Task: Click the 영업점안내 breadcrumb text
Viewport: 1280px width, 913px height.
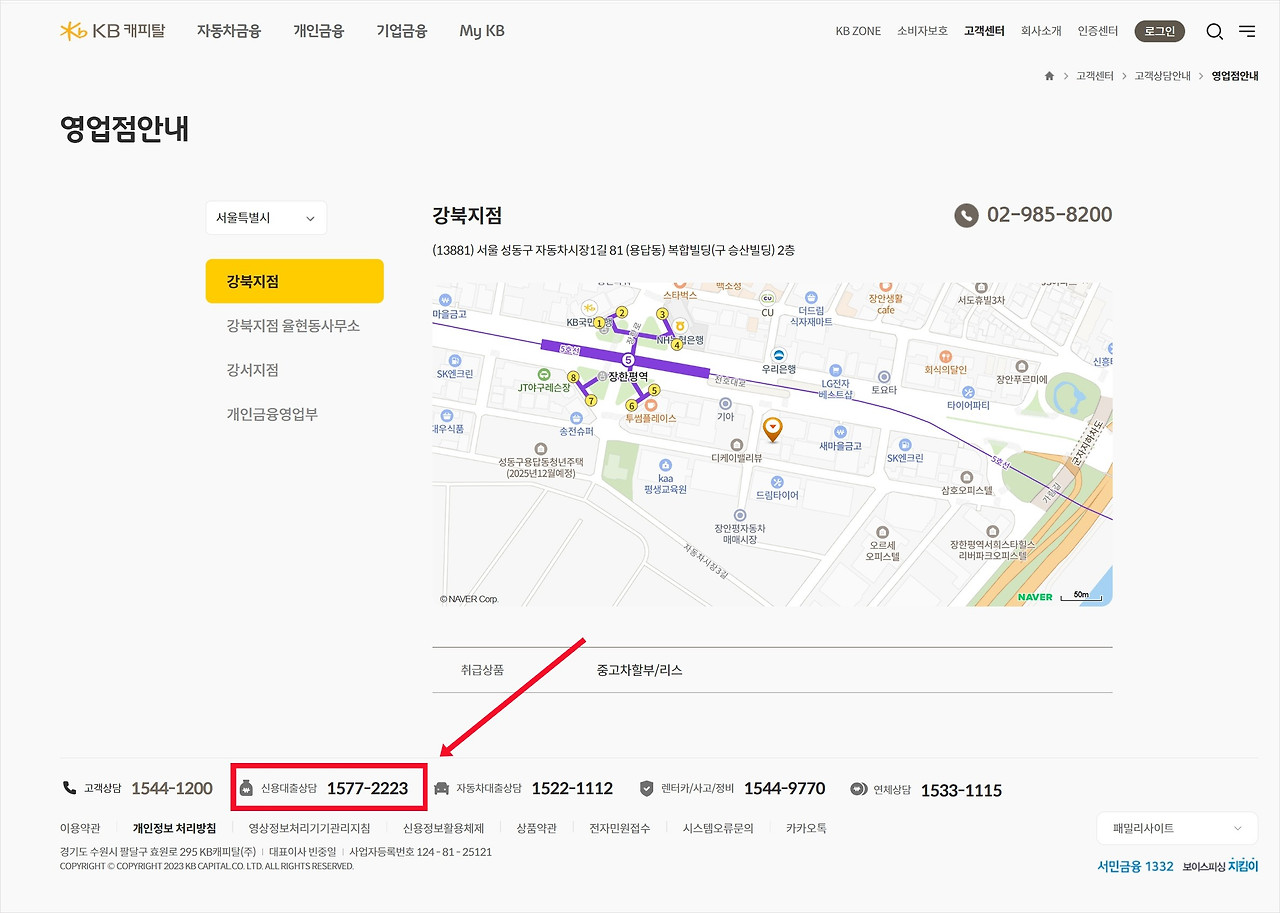Action: [x=1235, y=76]
